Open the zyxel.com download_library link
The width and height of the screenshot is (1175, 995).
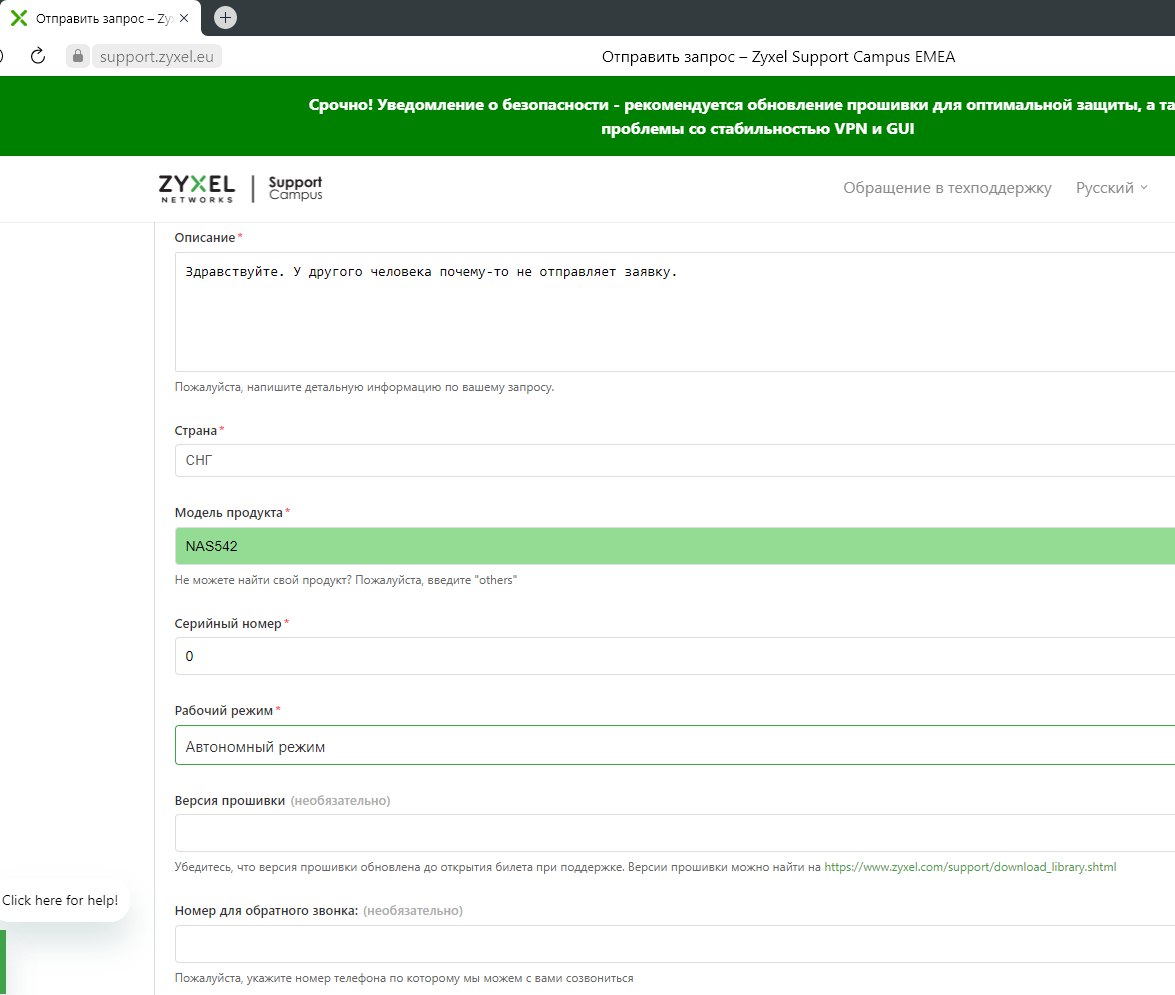[x=970, y=867]
